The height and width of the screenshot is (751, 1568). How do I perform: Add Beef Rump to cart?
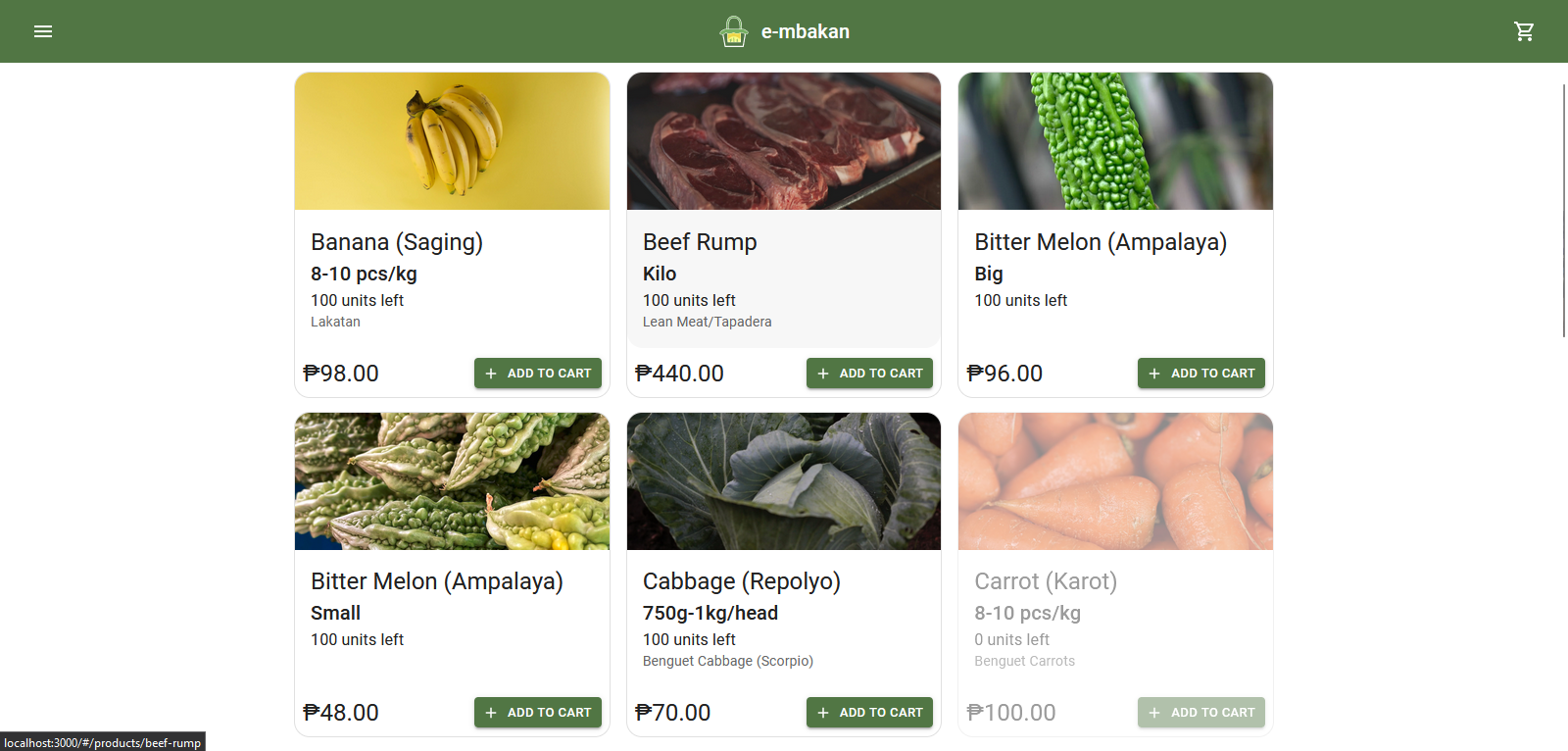click(869, 374)
